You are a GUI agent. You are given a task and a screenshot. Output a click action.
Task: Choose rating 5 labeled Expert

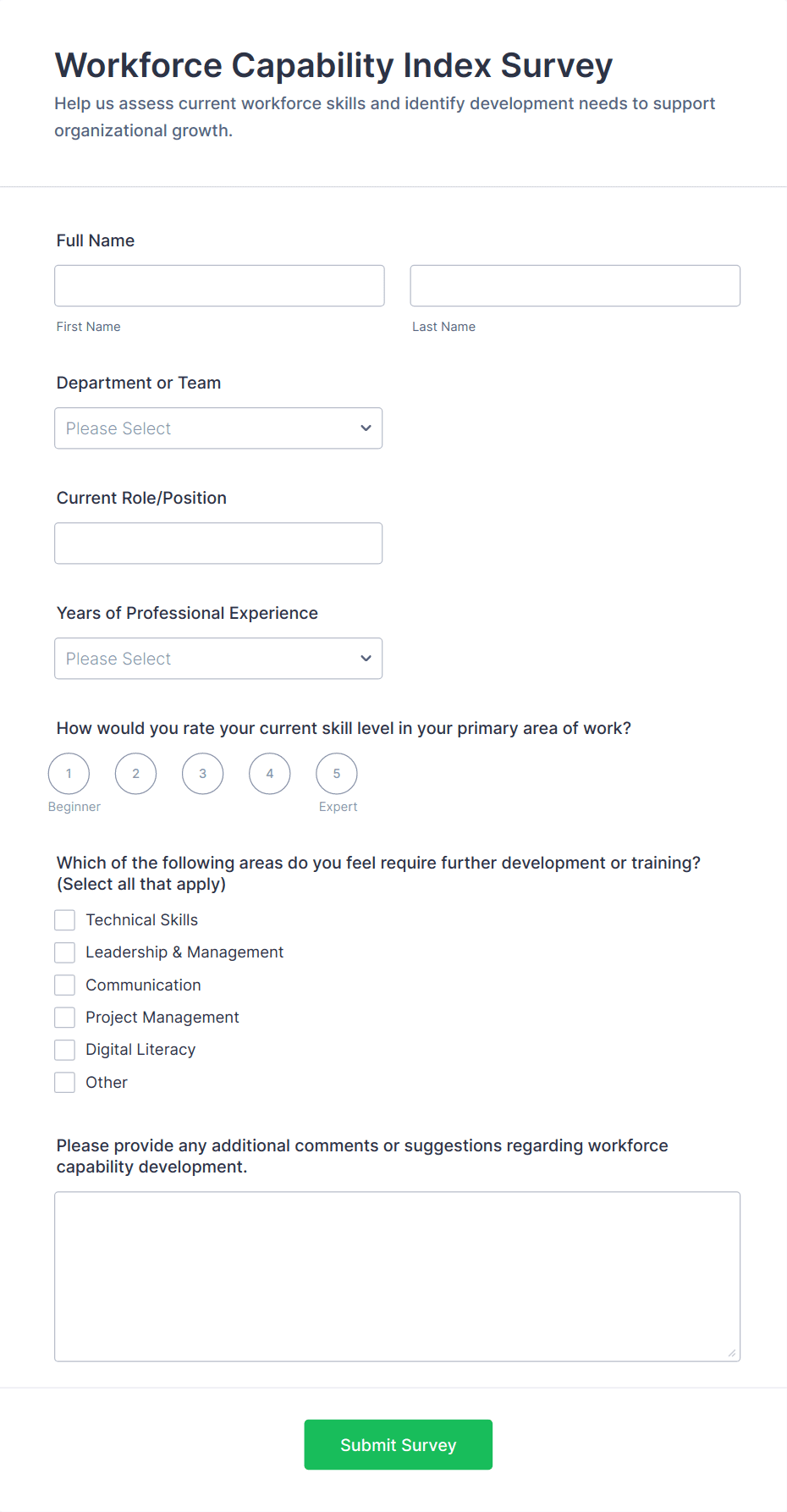(336, 773)
